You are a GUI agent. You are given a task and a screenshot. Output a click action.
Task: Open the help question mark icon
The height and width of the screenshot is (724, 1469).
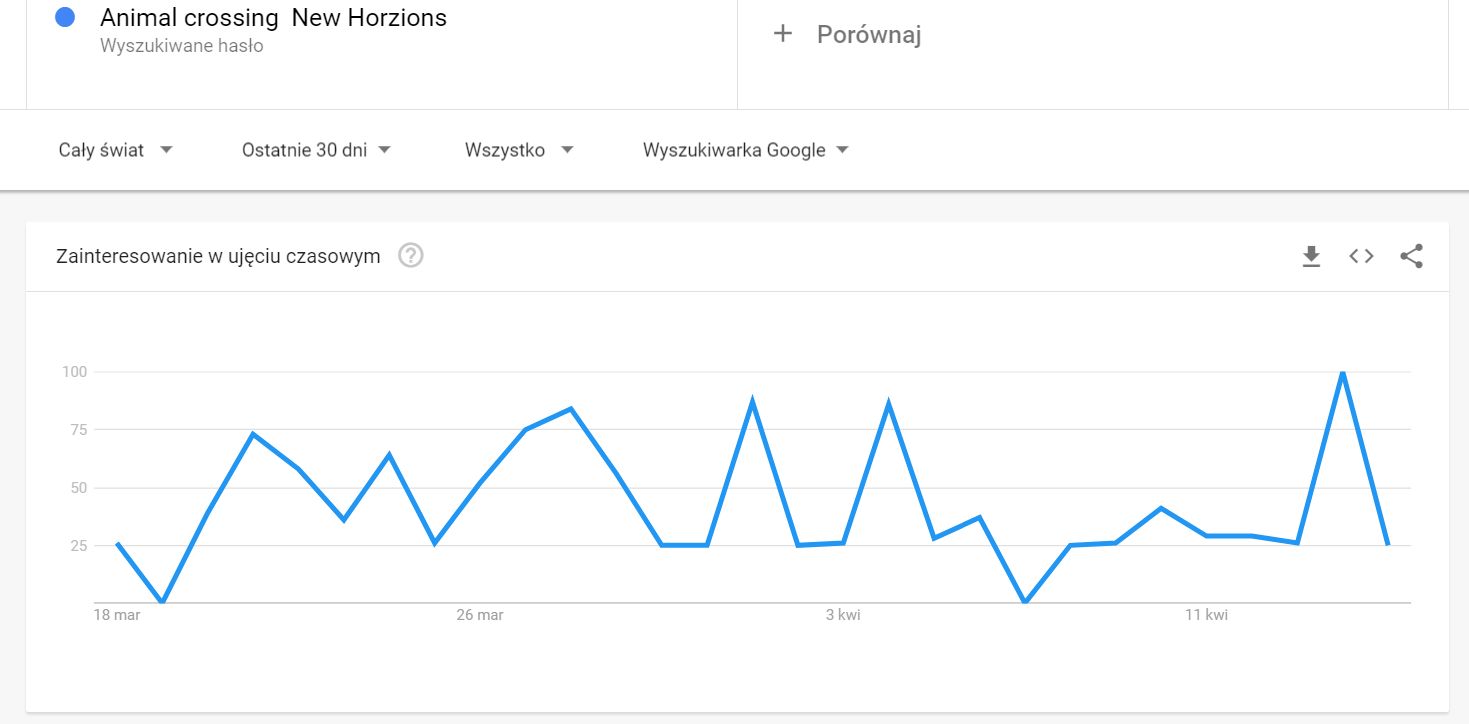411,256
